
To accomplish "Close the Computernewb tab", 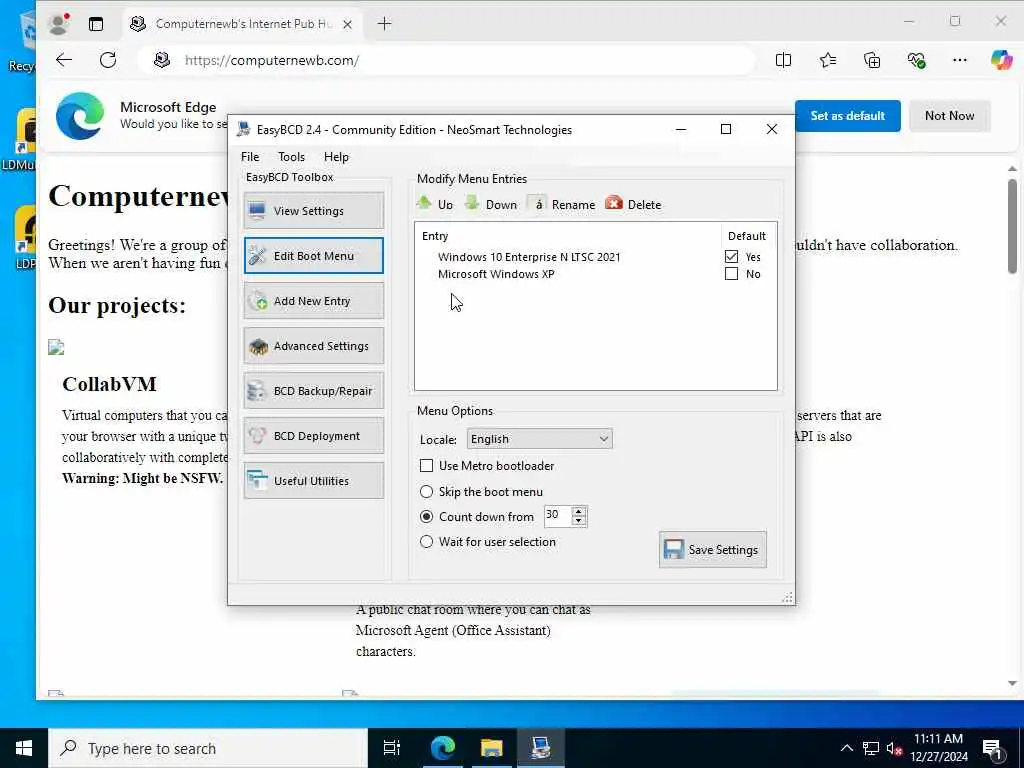I will pyautogui.click(x=347, y=24).
